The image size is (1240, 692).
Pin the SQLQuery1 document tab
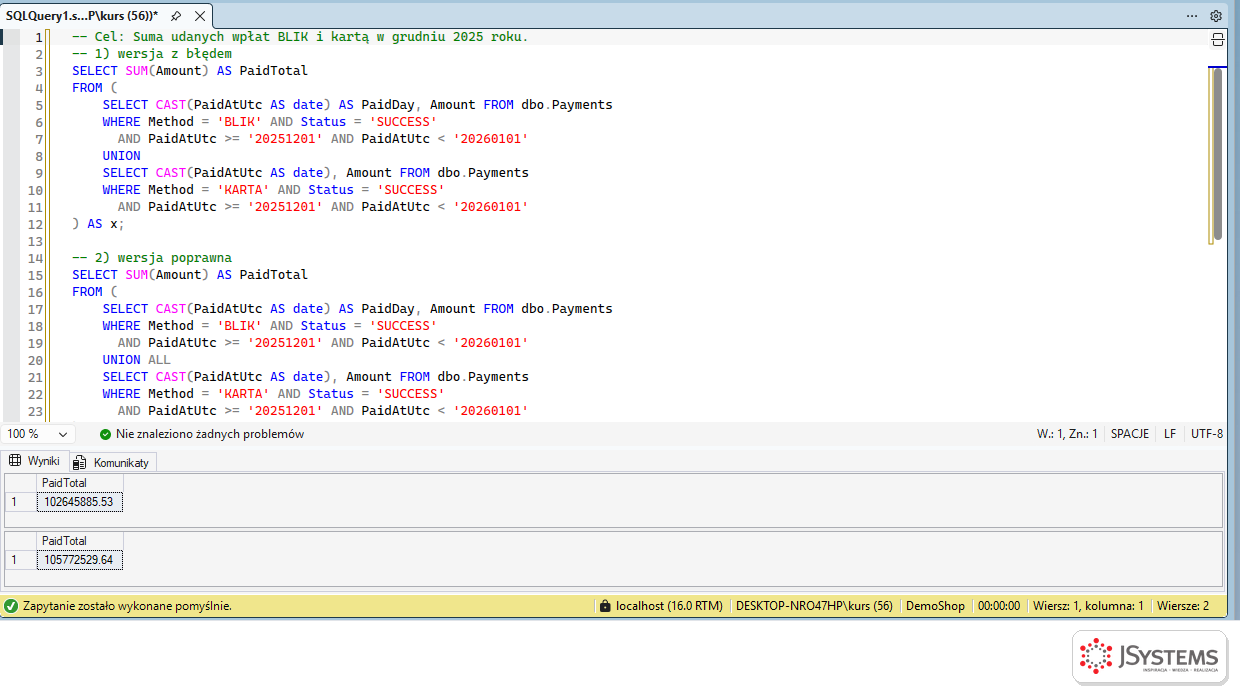(176, 16)
